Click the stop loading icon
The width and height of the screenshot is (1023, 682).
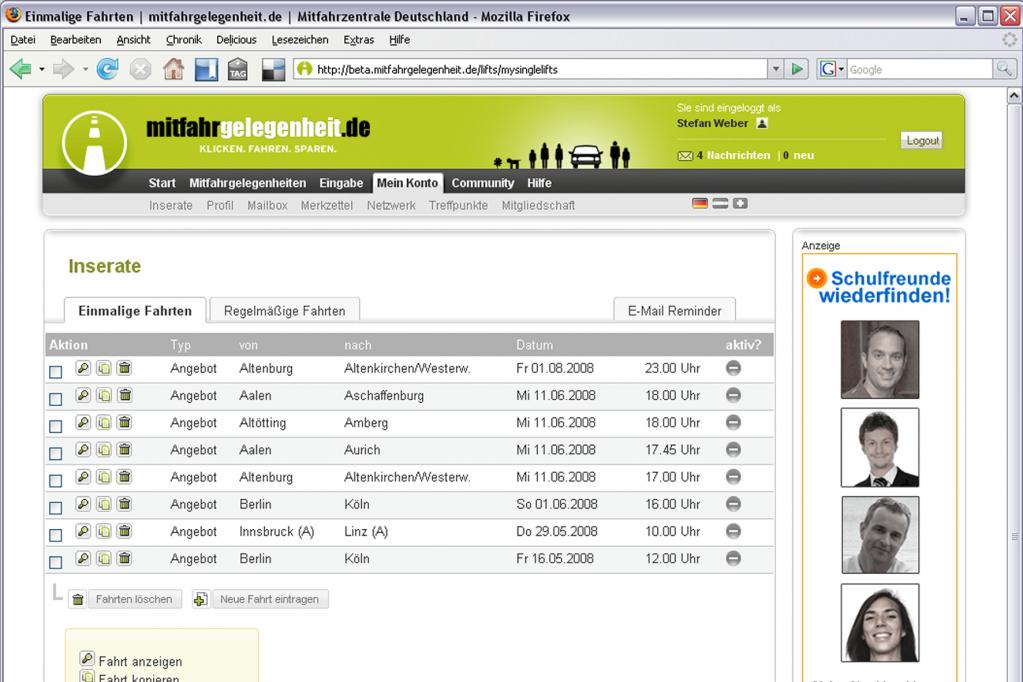coord(140,69)
